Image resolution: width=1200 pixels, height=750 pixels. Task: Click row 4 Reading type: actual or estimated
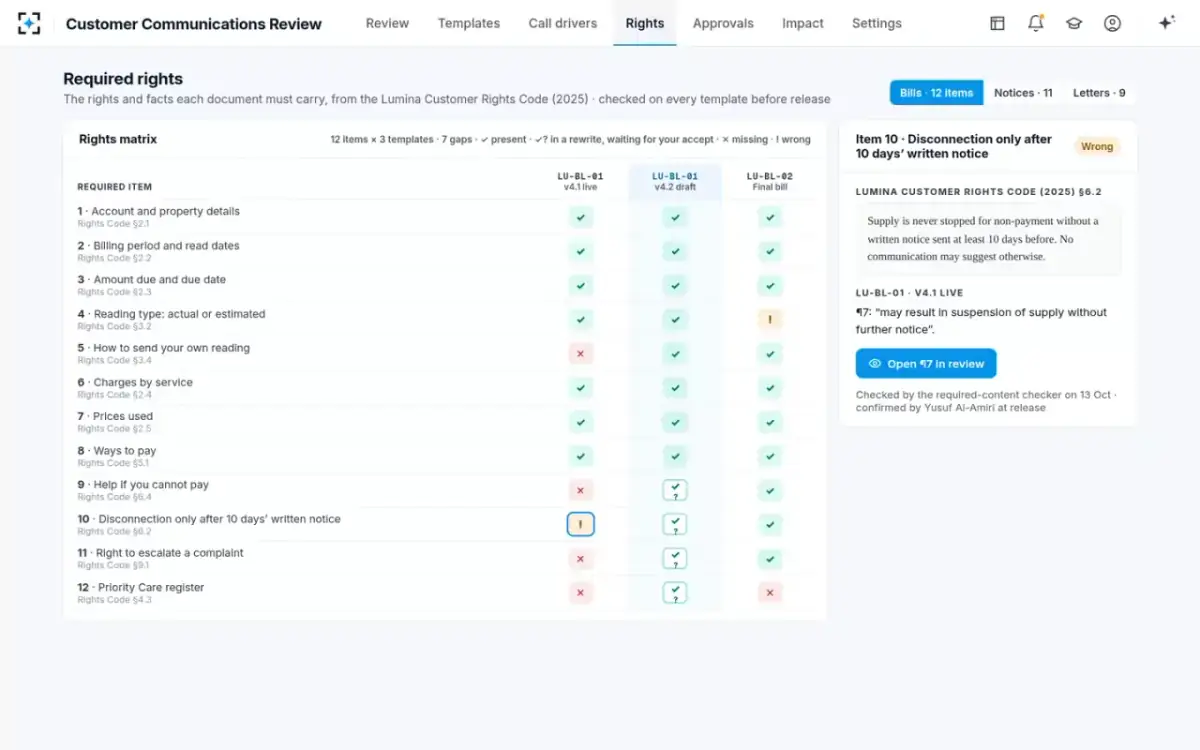(x=445, y=319)
